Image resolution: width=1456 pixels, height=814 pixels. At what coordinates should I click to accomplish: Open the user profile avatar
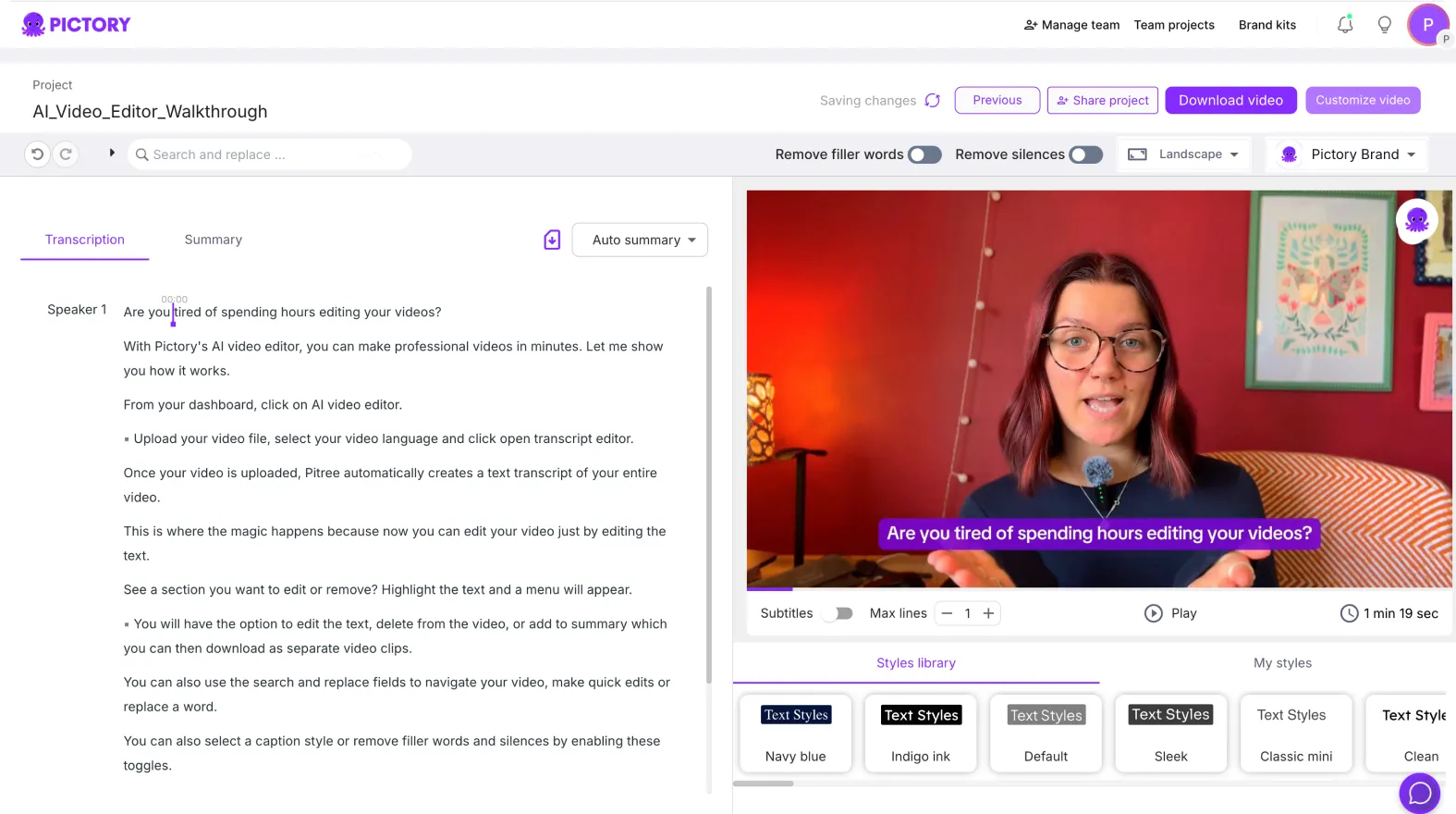[1427, 25]
